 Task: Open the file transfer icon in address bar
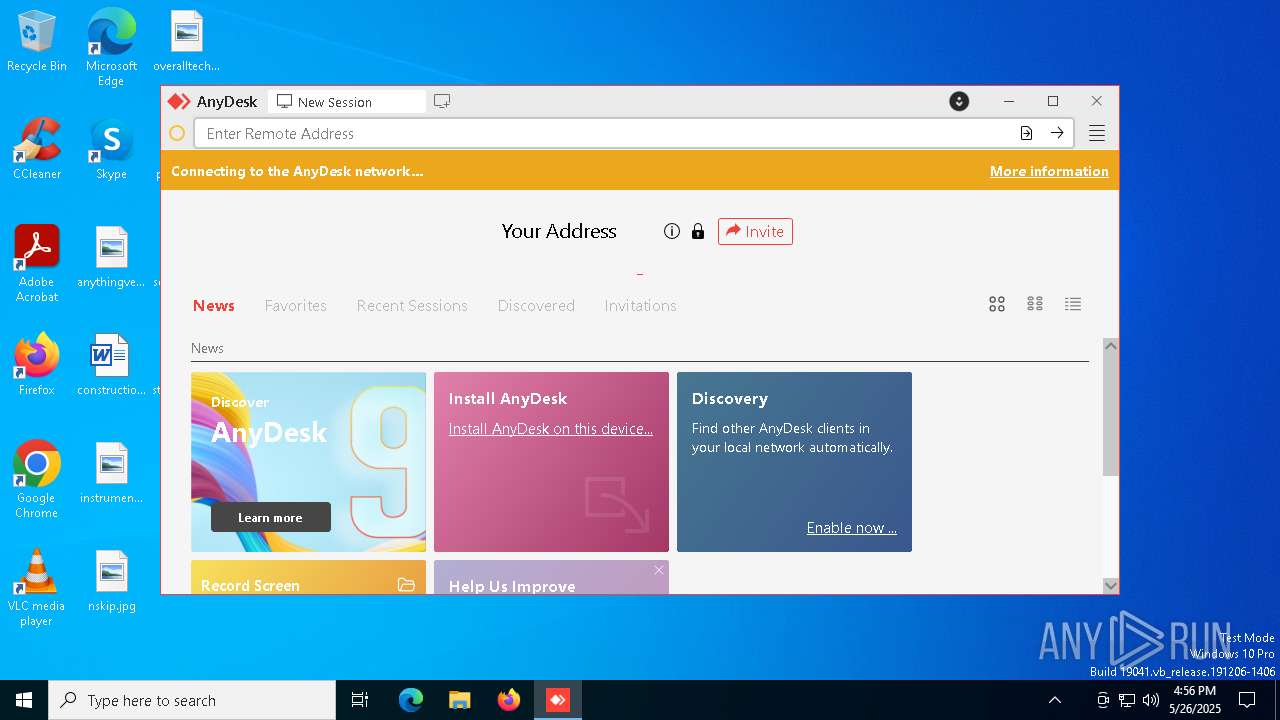point(1026,133)
